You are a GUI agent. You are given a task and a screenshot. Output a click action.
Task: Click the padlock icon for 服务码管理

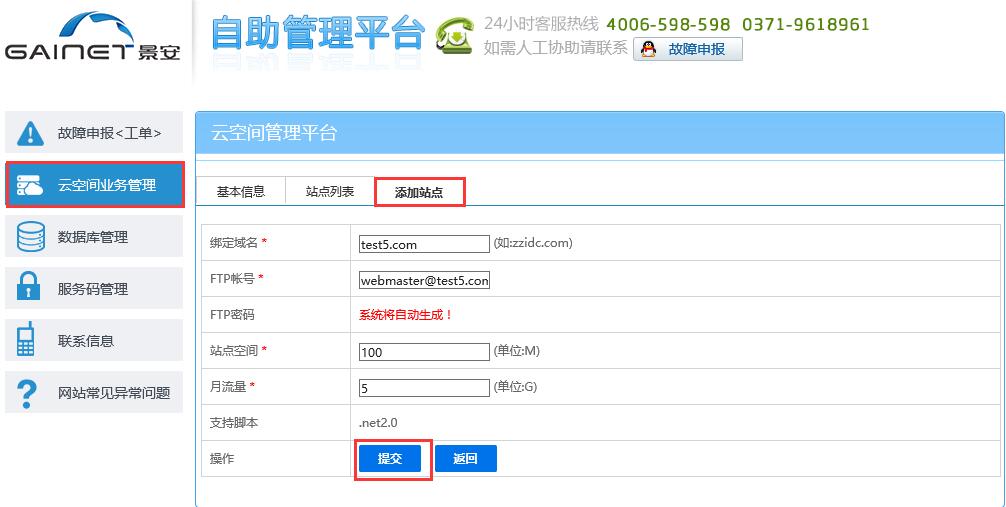31,289
